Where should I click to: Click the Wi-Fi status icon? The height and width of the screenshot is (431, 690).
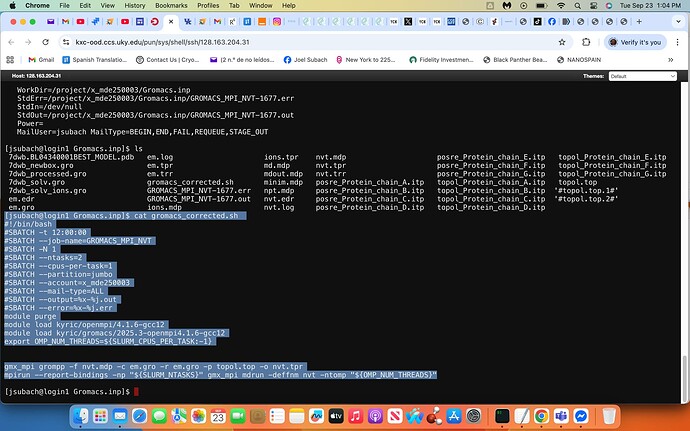[561, 6]
